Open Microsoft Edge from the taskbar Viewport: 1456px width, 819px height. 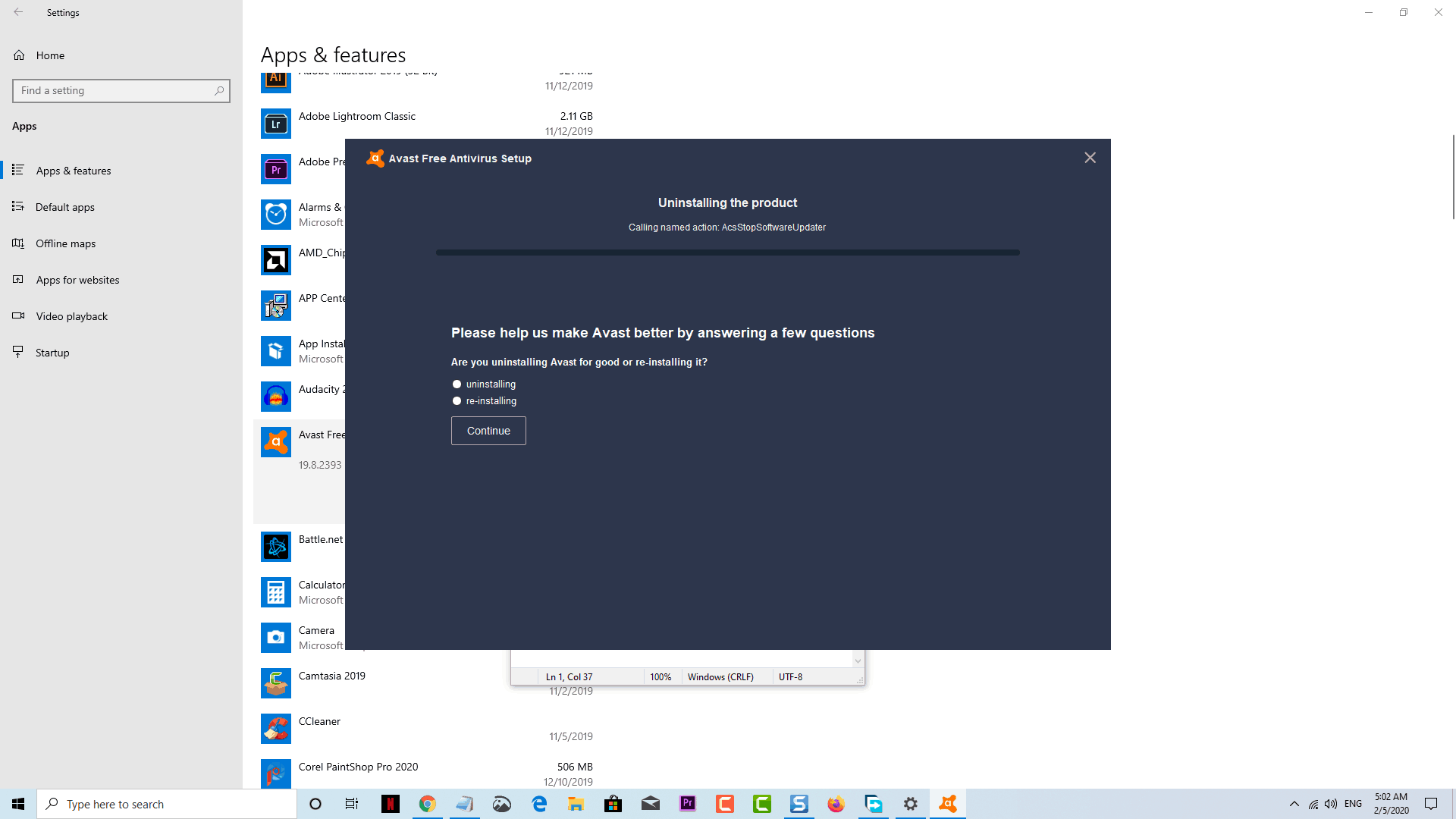click(539, 804)
